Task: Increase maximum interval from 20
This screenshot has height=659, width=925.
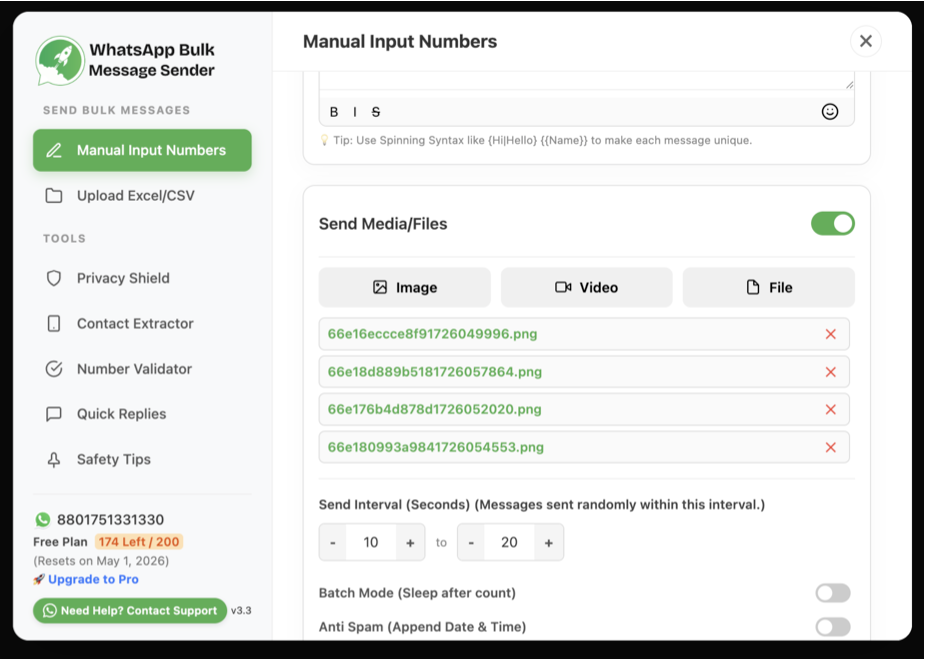Action: pos(549,542)
